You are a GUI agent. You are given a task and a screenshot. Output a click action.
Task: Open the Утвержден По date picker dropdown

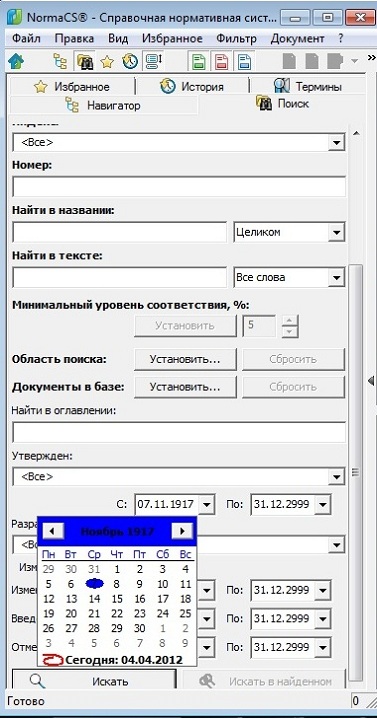click(322, 505)
